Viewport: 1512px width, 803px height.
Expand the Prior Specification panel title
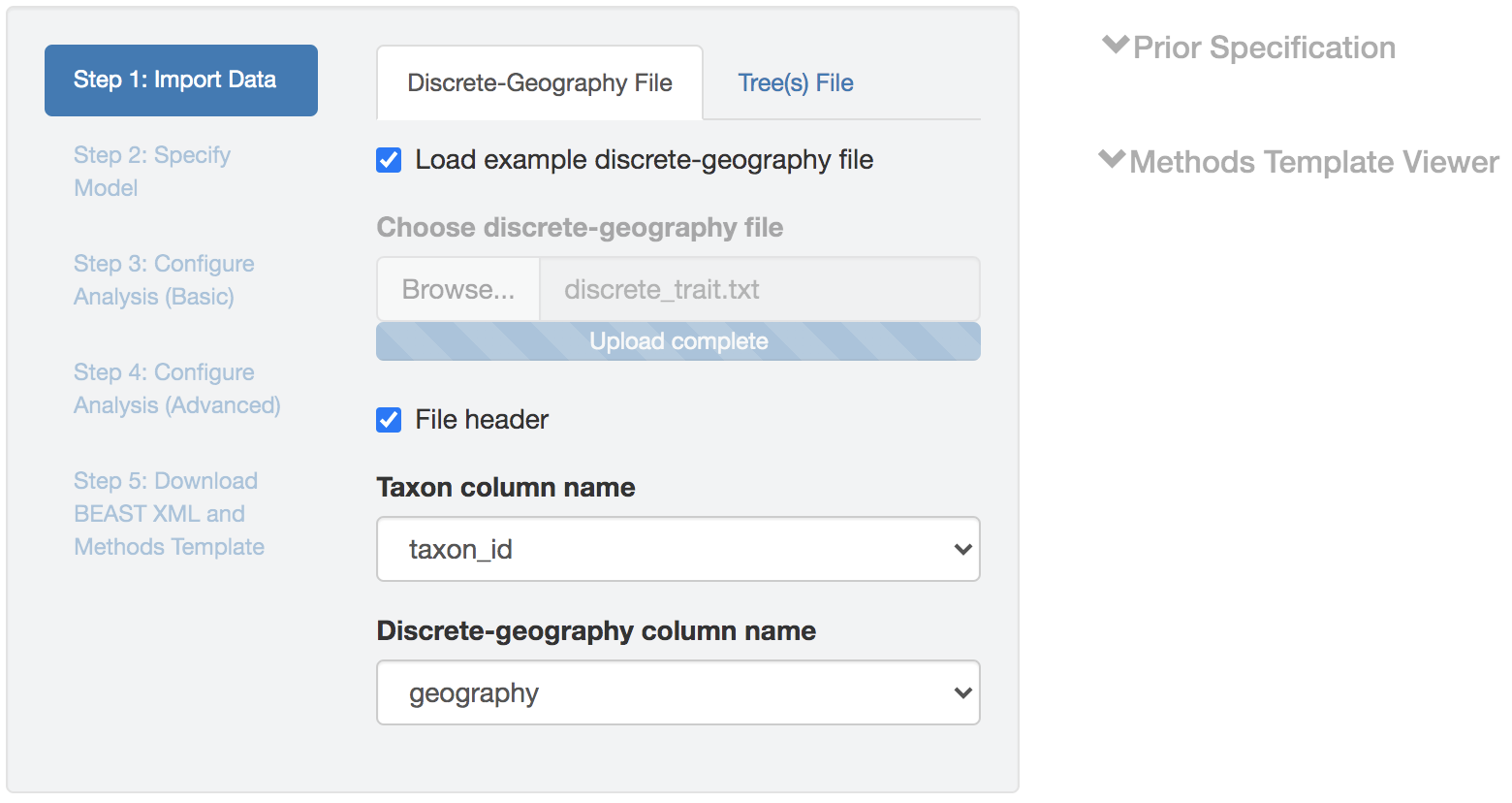1264,48
